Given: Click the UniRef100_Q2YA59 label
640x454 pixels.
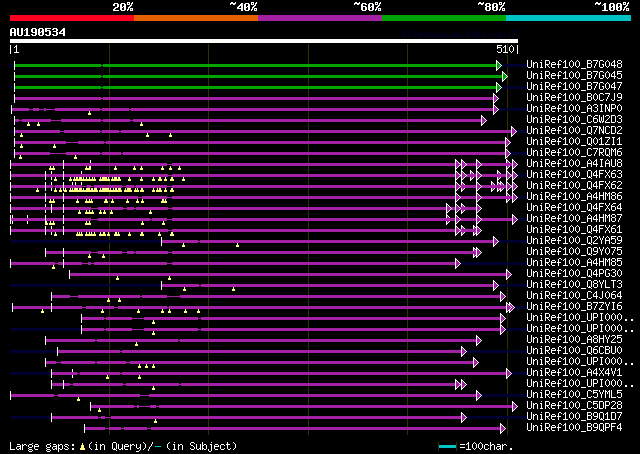Looking at the screenshot, I should coord(574,241).
